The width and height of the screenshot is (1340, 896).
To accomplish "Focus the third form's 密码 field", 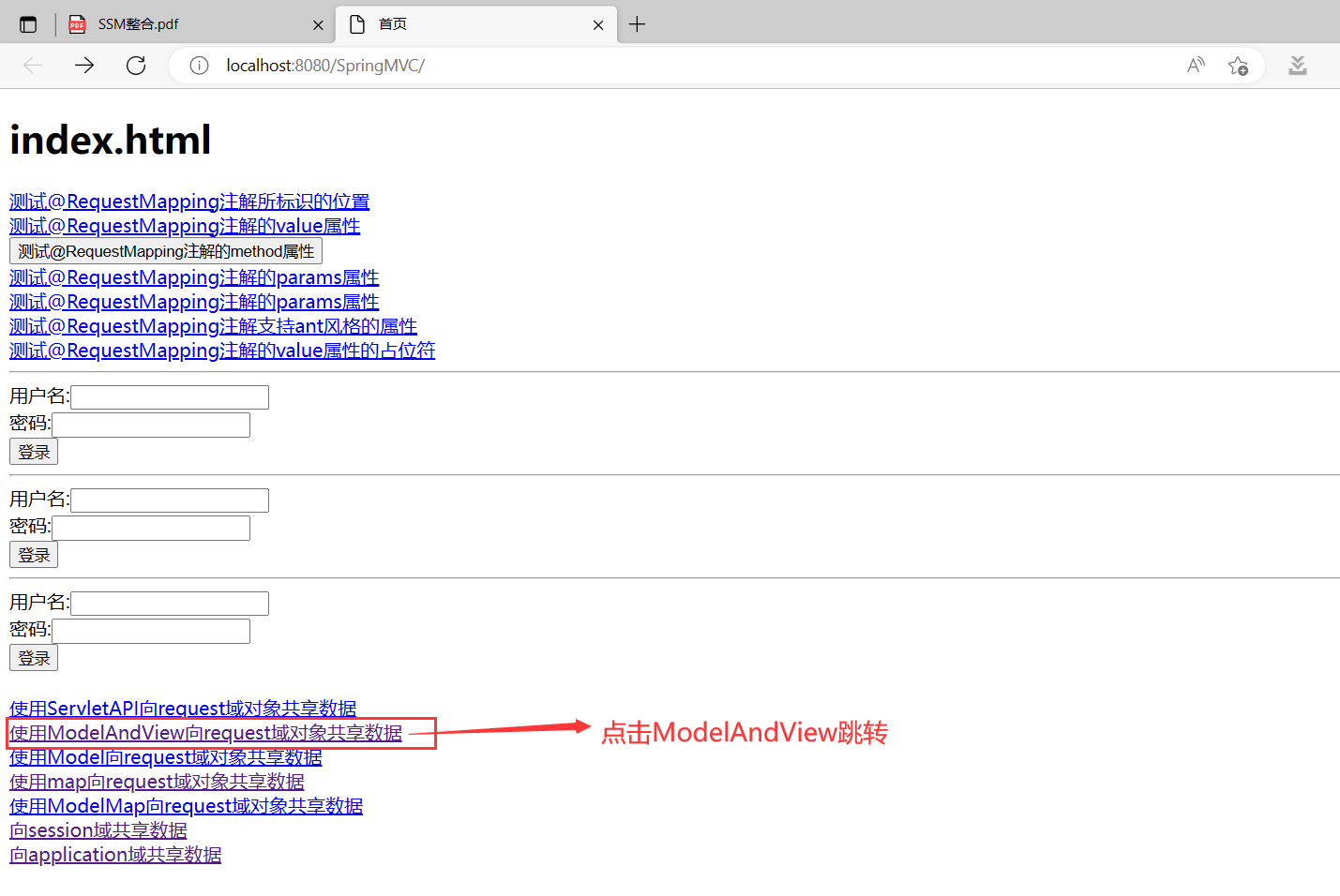I will (151, 631).
